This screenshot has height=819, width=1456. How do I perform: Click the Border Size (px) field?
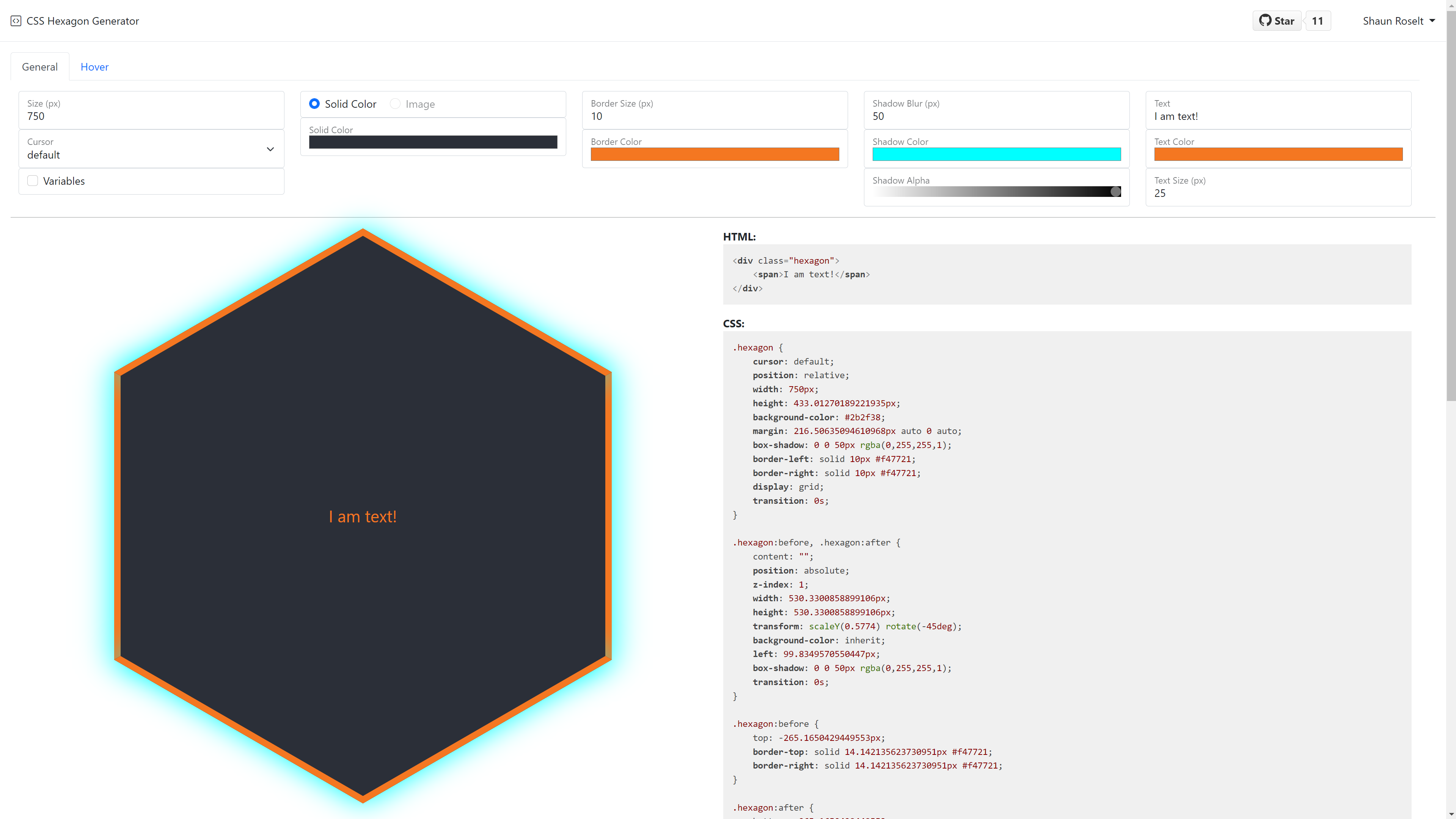715,116
